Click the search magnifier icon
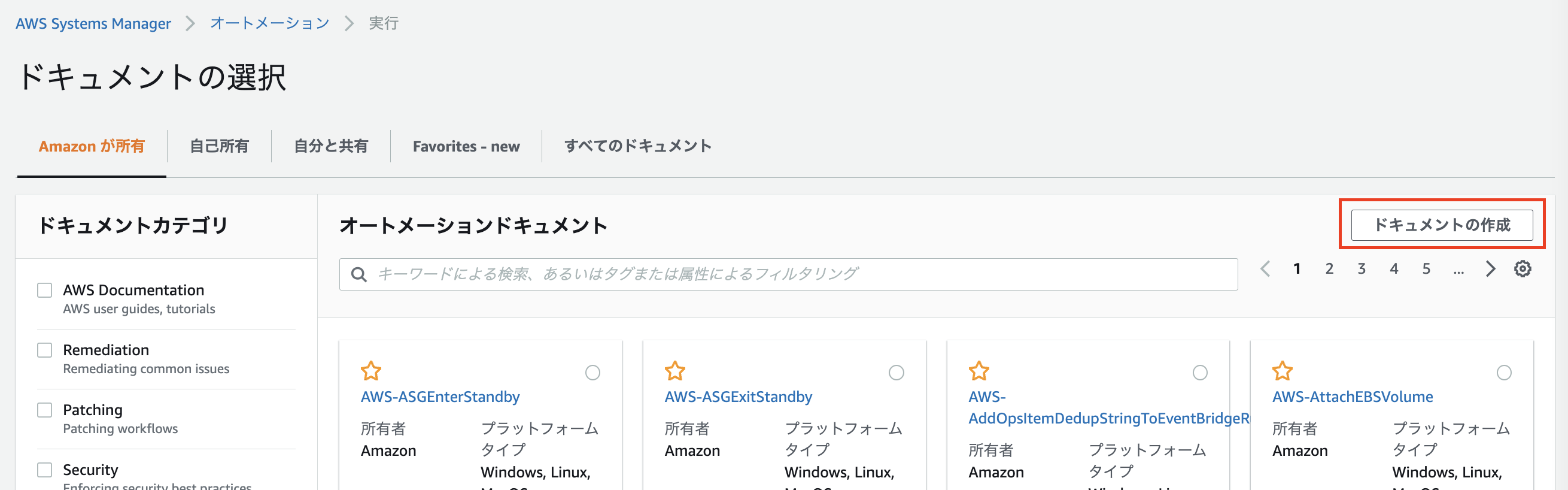Image resolution: width=1568 pixels, height=490 pixels. [x=359, y=274]
